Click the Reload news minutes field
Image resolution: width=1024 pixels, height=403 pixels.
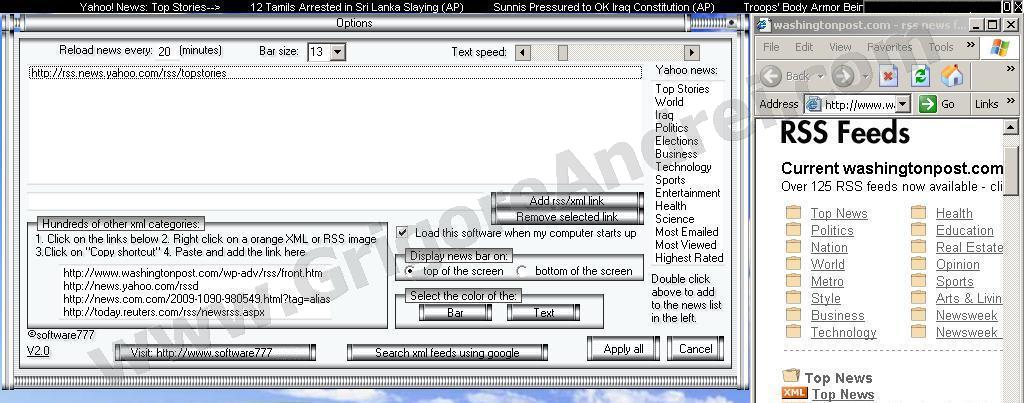coord(165,52)
